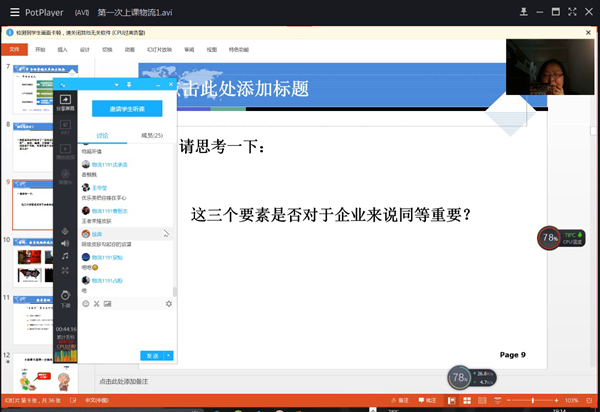Click the slide title placeholder 点击此处添加标题
This screenshot has width=600, height=412.
point(243,89)
